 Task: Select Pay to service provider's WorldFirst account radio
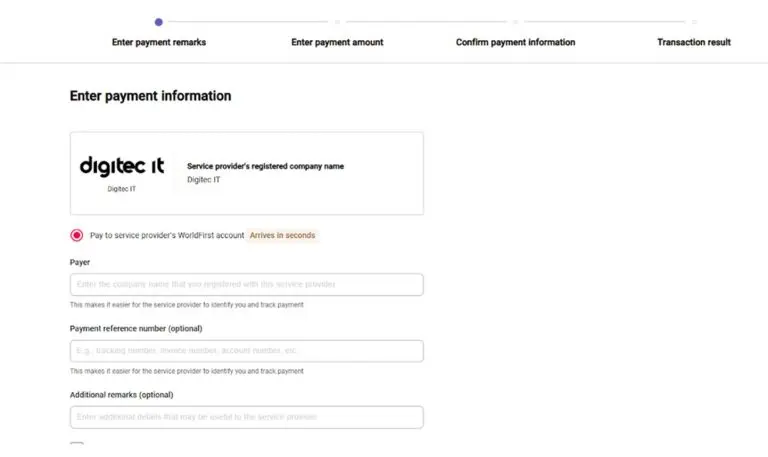pos(76,235)
